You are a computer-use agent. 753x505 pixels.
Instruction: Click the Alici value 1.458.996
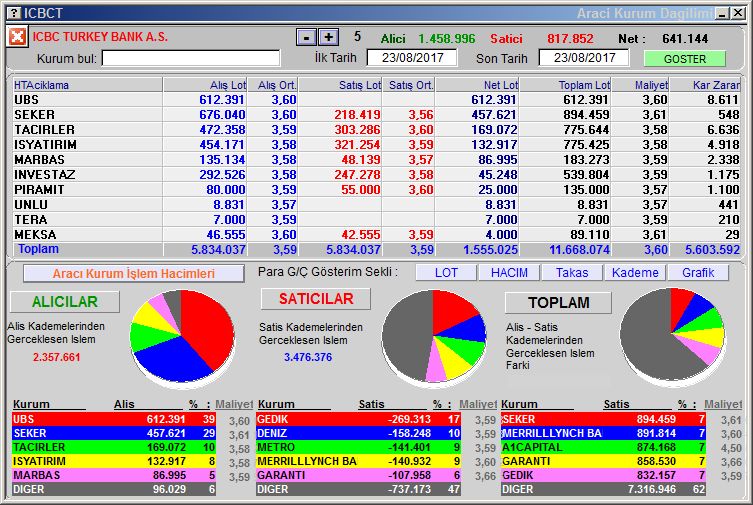point(446,38)
